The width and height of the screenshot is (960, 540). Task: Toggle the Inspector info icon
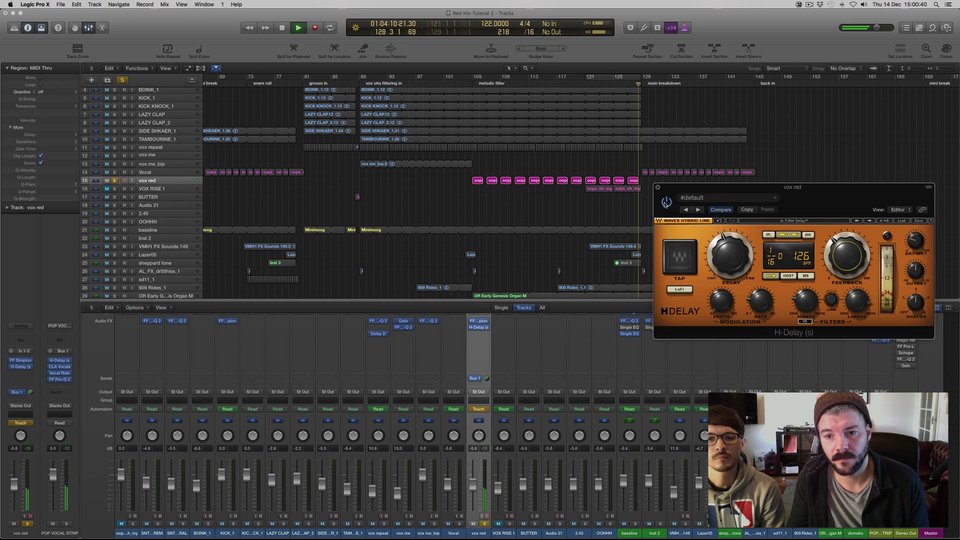[x=28, y=28]
